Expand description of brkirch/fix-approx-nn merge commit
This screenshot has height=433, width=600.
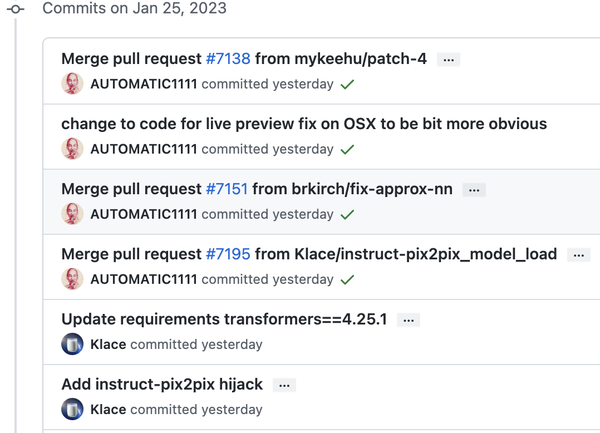coord(475,190)
